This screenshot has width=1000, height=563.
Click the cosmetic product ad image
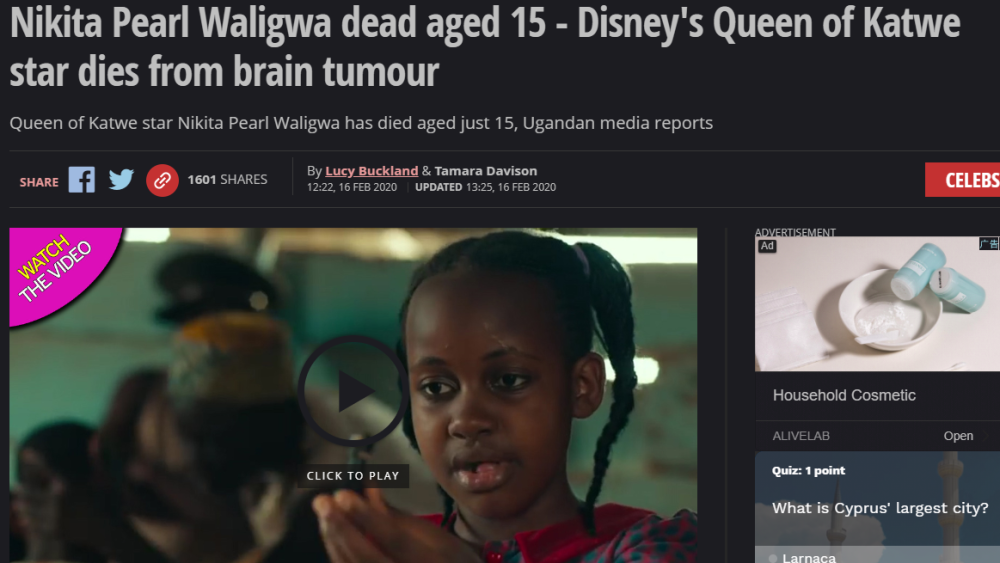tap(878, 303)
